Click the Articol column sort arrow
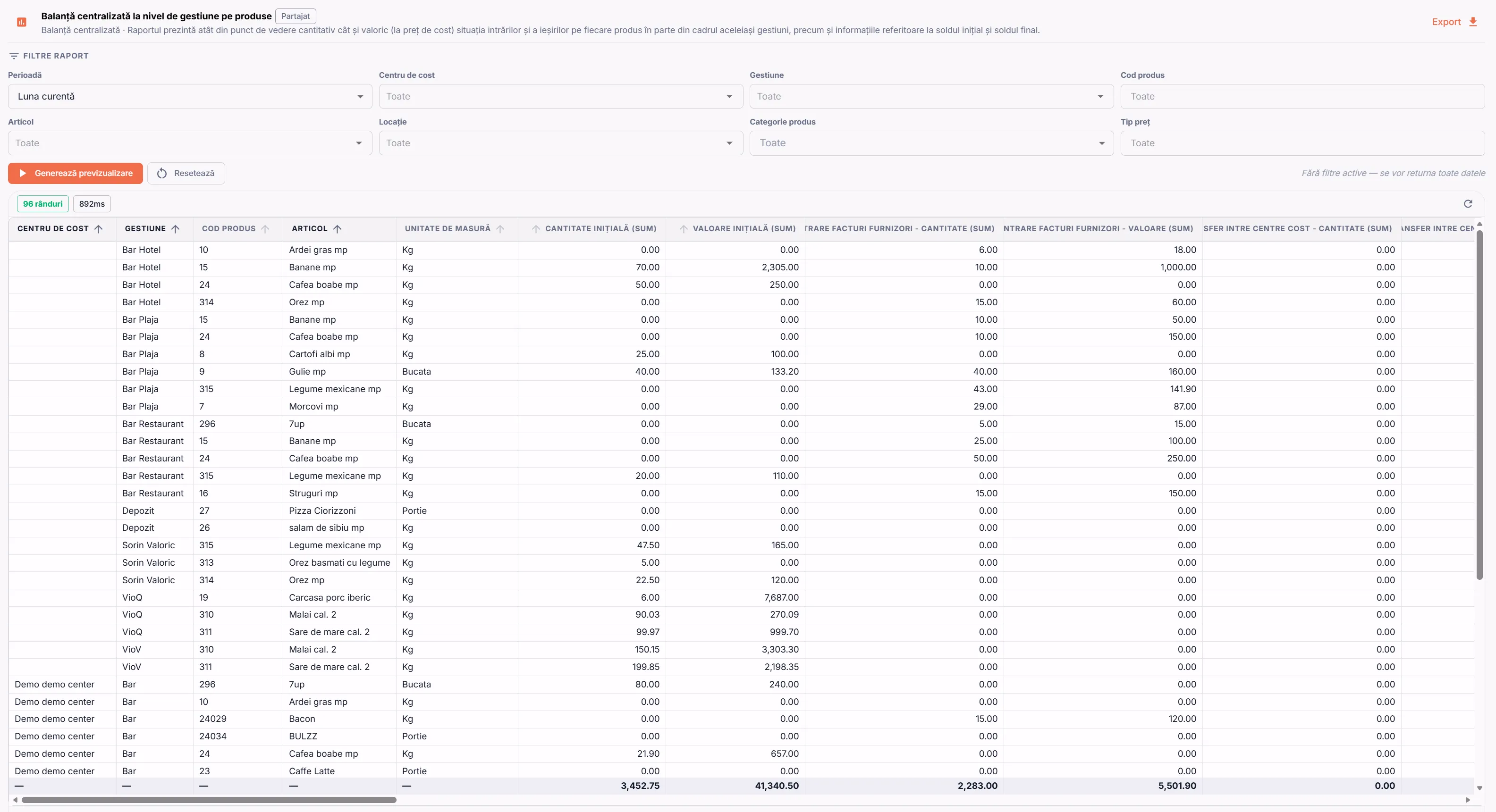Screen dimensions: 1496x812 click(x=338, y=229)
